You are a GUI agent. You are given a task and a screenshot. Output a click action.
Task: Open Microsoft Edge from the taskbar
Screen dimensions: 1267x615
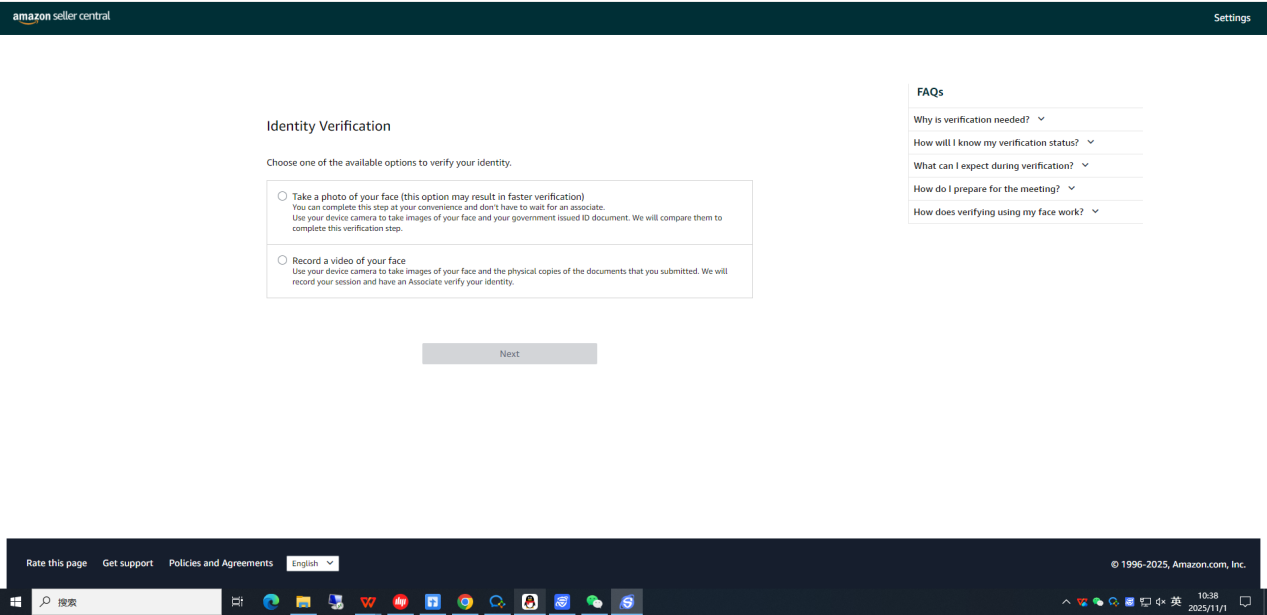[271, 602]
